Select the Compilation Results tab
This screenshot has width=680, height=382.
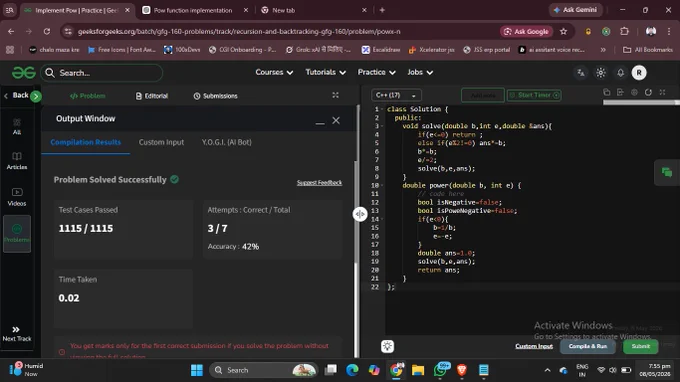tap(85, 142)
